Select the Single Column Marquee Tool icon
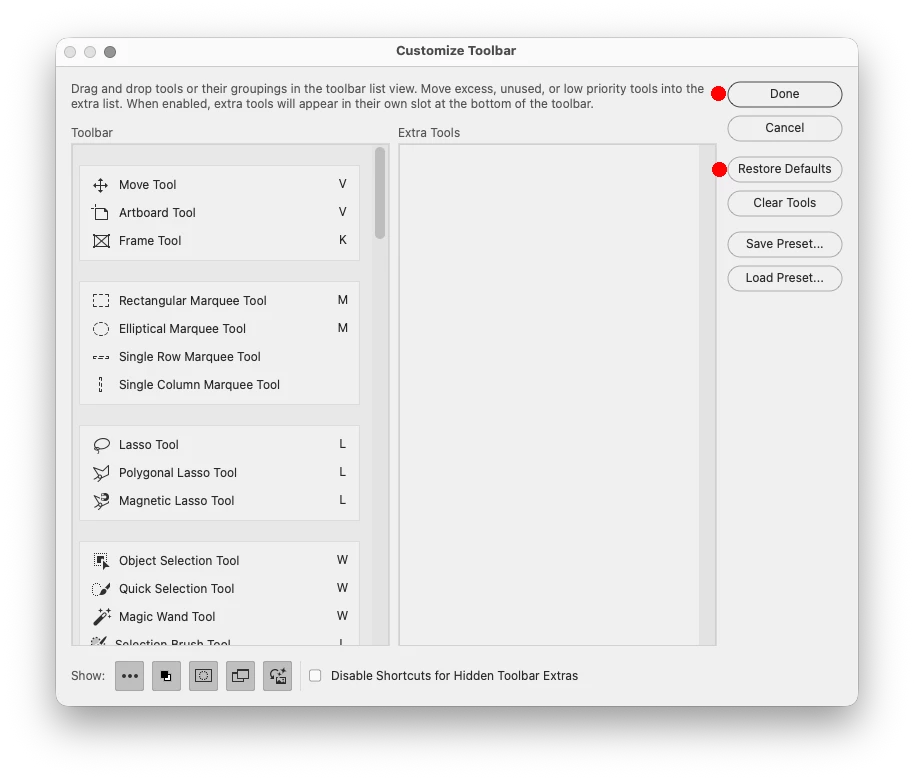Viewport: 914px width, 780px height. 101,385
